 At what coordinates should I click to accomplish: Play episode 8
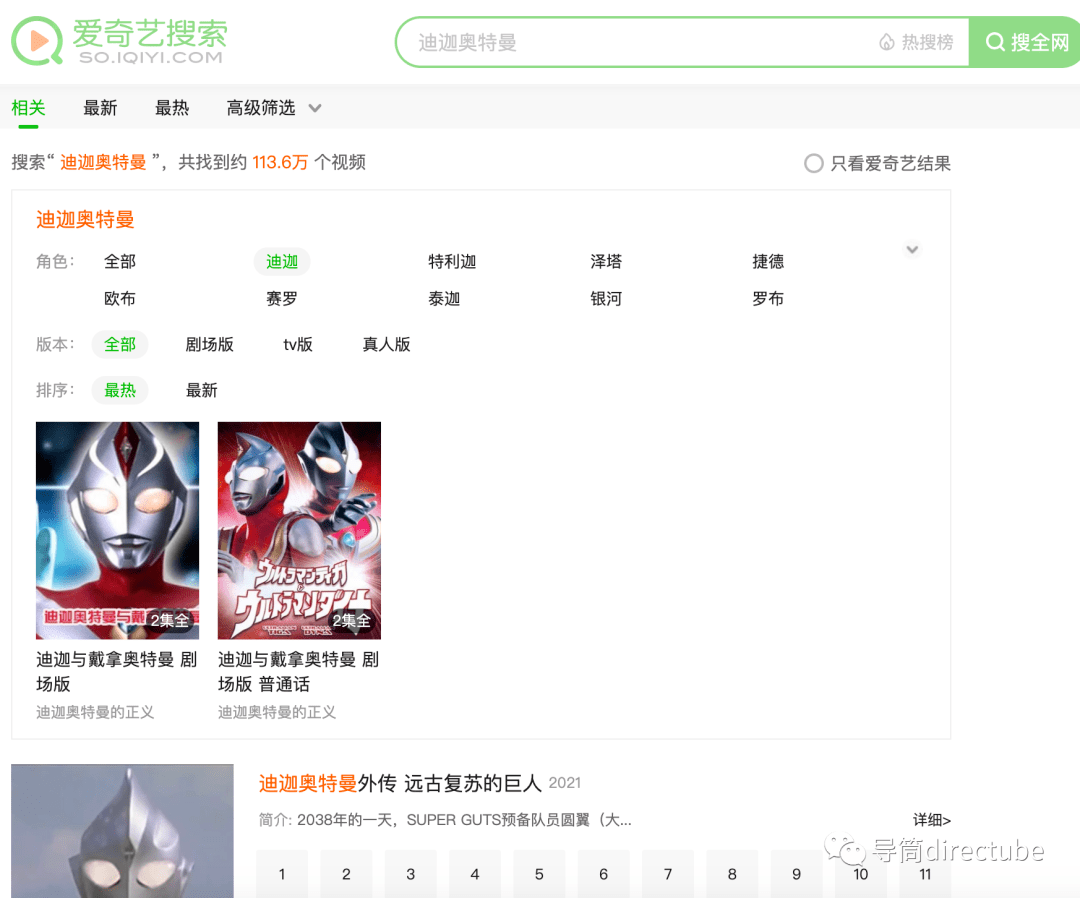(x=732, y=874)
